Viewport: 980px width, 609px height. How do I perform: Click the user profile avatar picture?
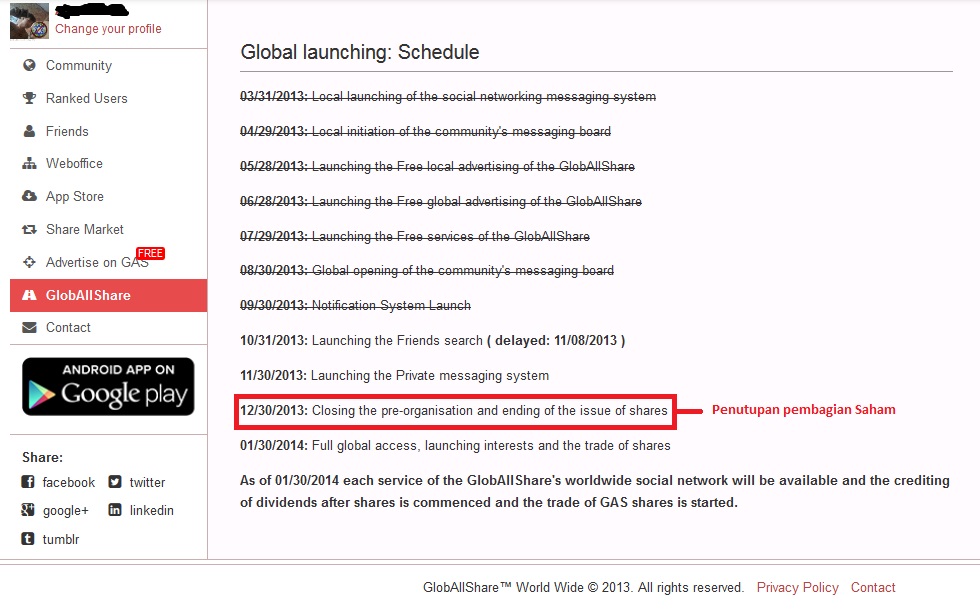(29, 21)
